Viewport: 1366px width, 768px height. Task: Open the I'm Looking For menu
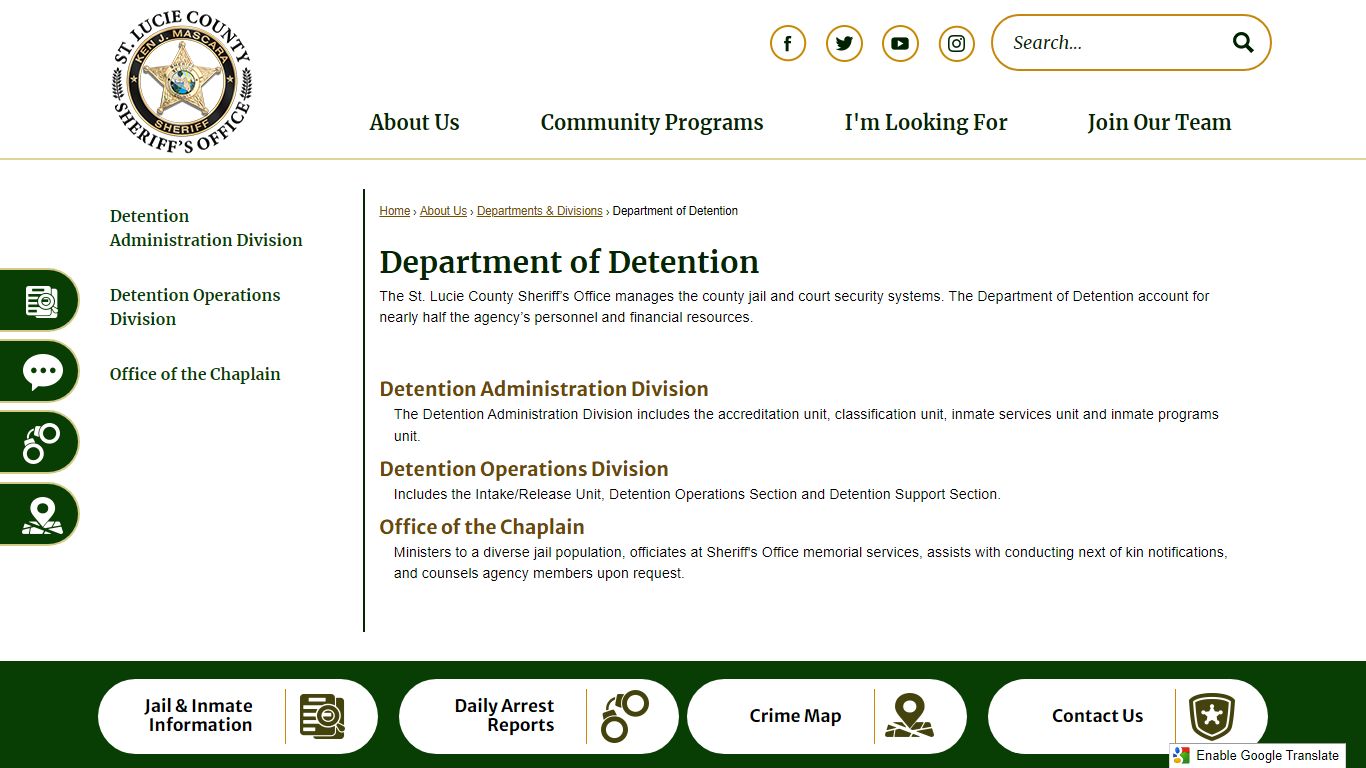coord(926,122)
